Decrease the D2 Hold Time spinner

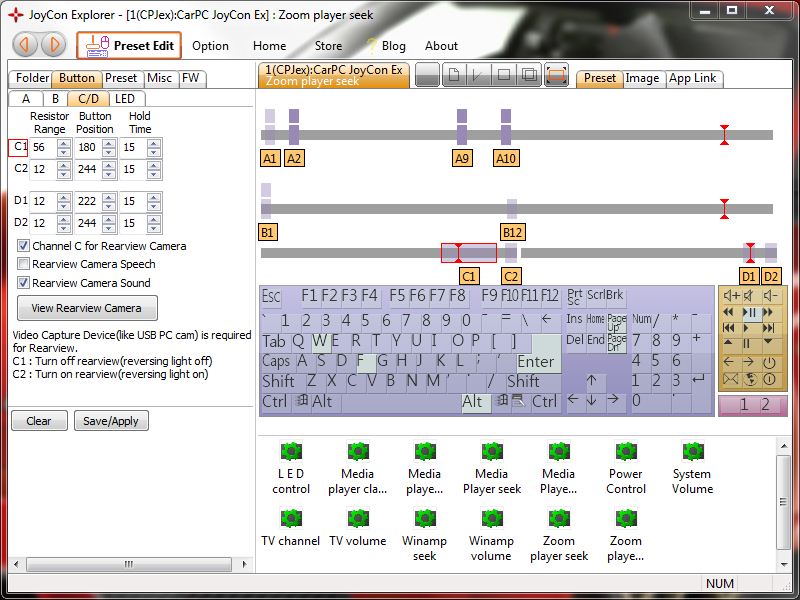point(154,228)
